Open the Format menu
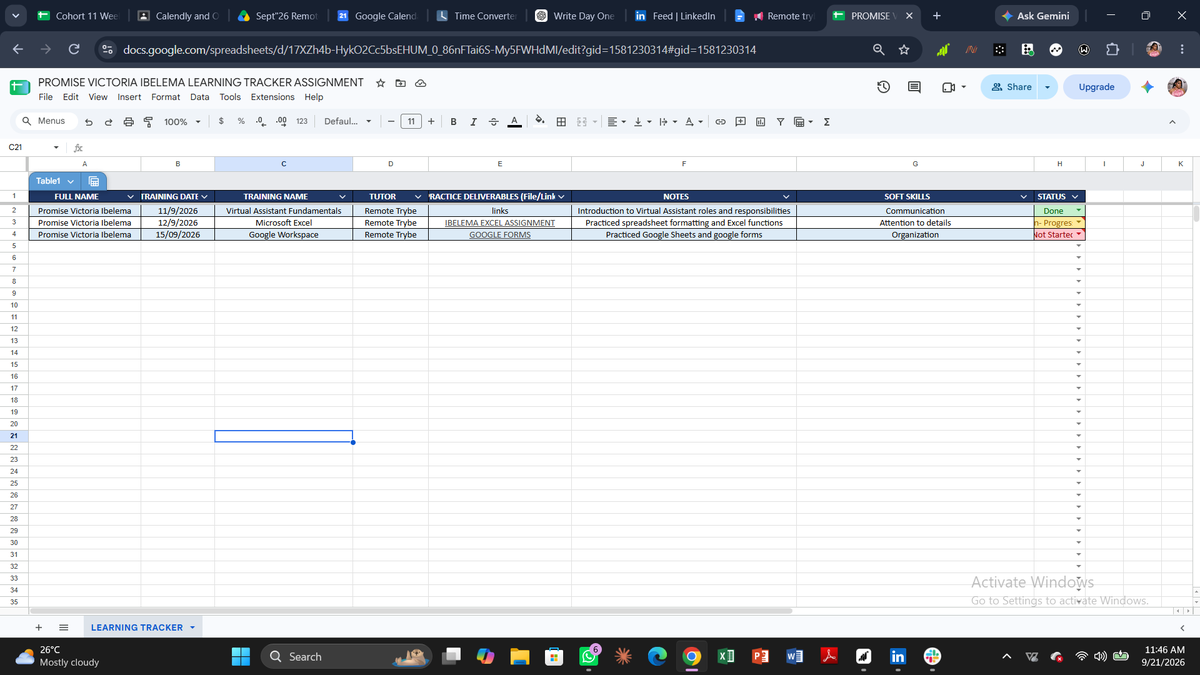This screenshot has height=675, width=1200. pos(166,98)
